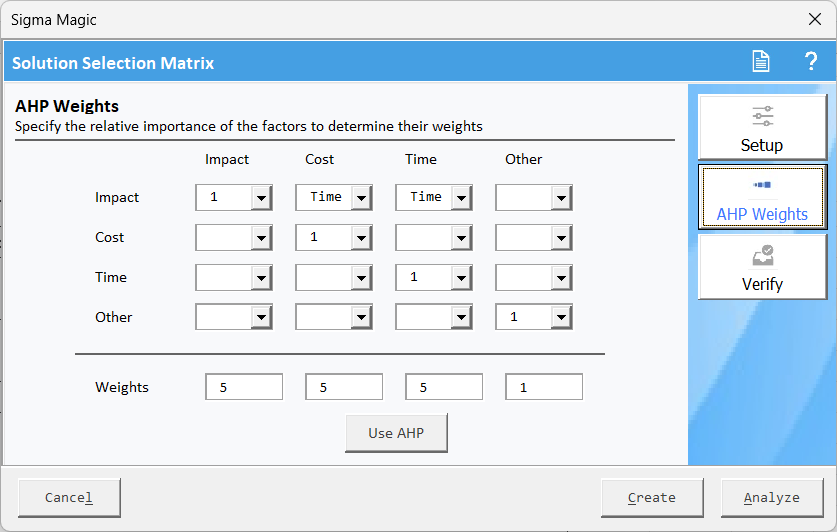
Task: Click the Use AHP button
Action: [396, 433]
